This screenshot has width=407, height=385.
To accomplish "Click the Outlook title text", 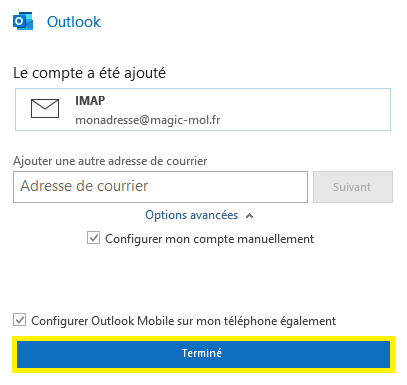I will click(x=74, y=22).
